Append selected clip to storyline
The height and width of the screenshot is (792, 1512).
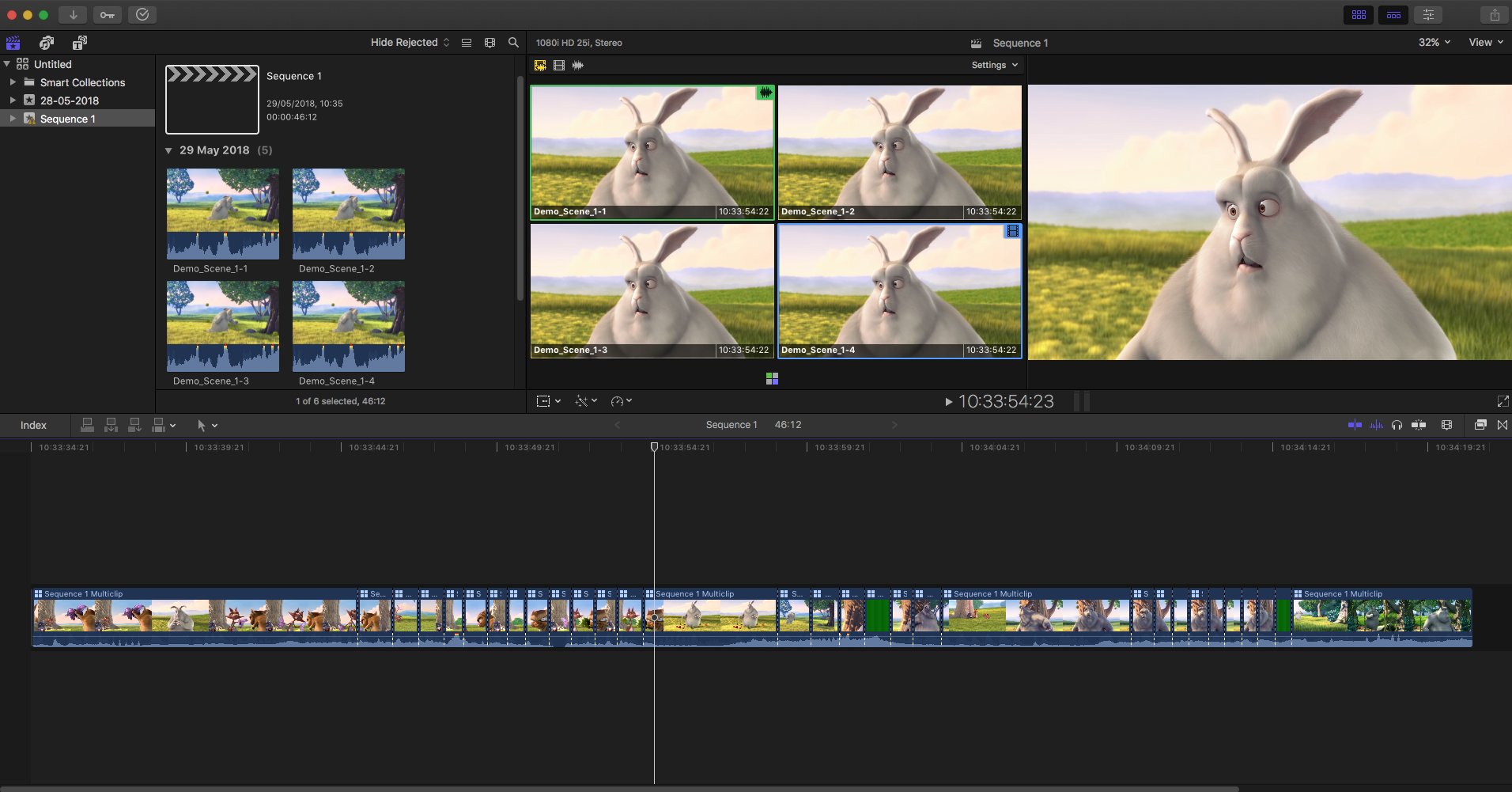pyautogui.click(x=135, y=426)
